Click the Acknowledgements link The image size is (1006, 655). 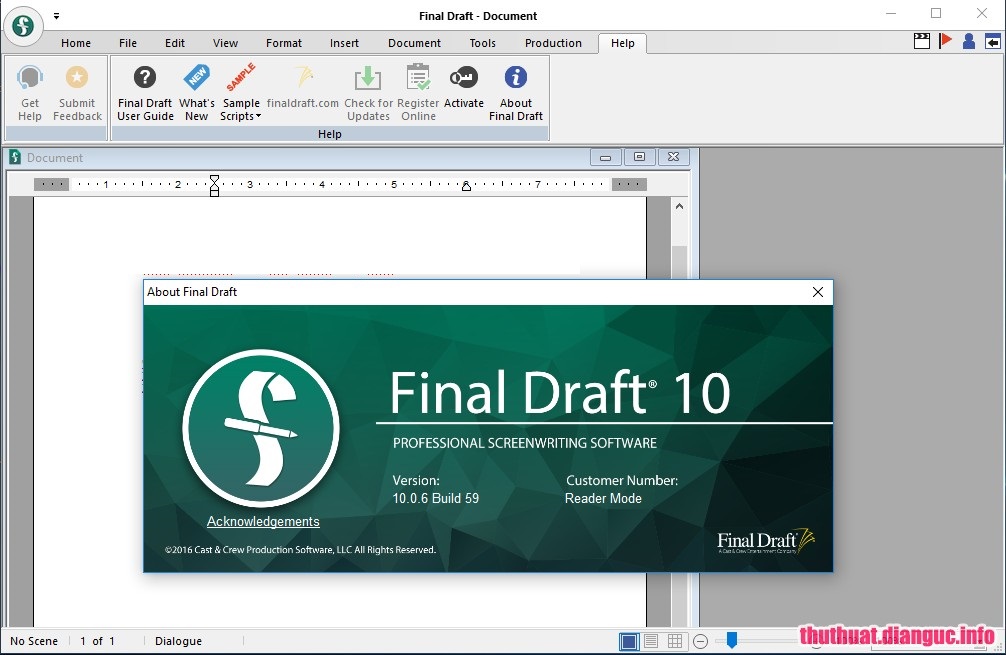point(263,521)
